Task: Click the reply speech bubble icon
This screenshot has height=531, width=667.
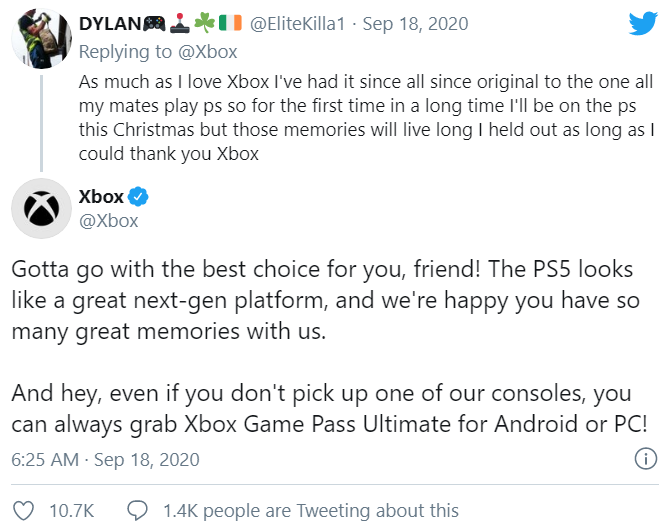Action: pos(141,510)
